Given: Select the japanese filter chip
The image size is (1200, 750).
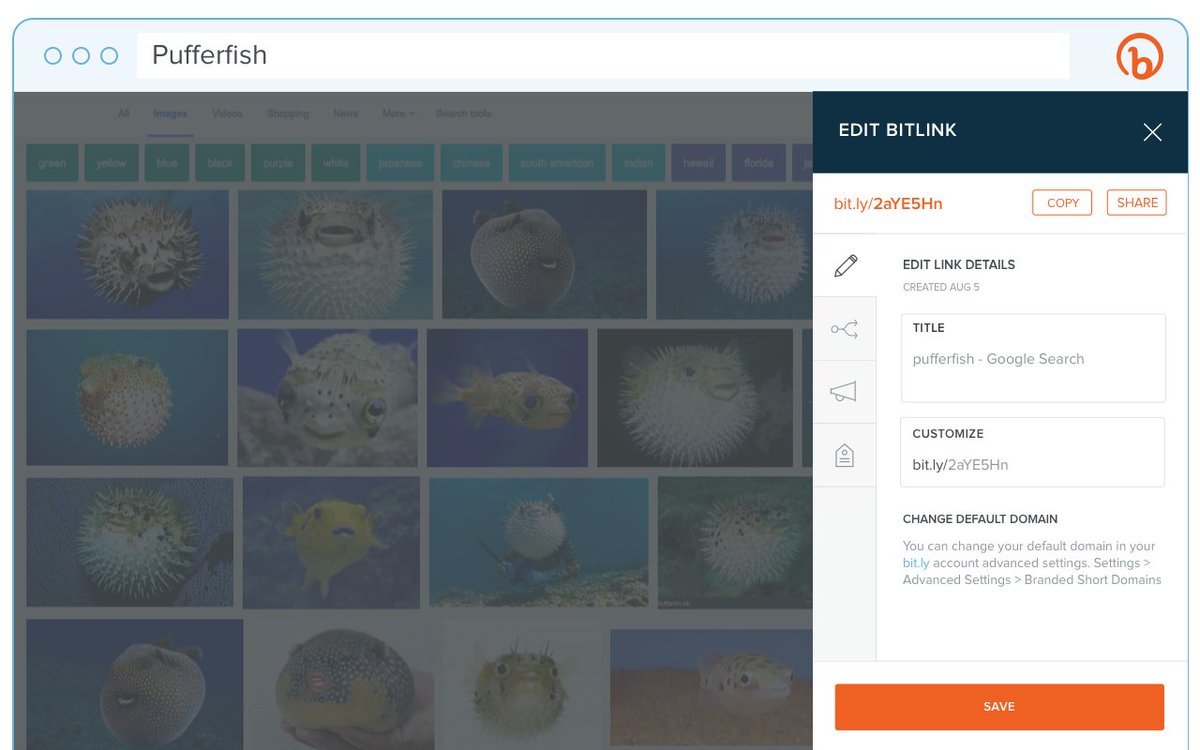Looking at the screenshot, I should point(400,163).
